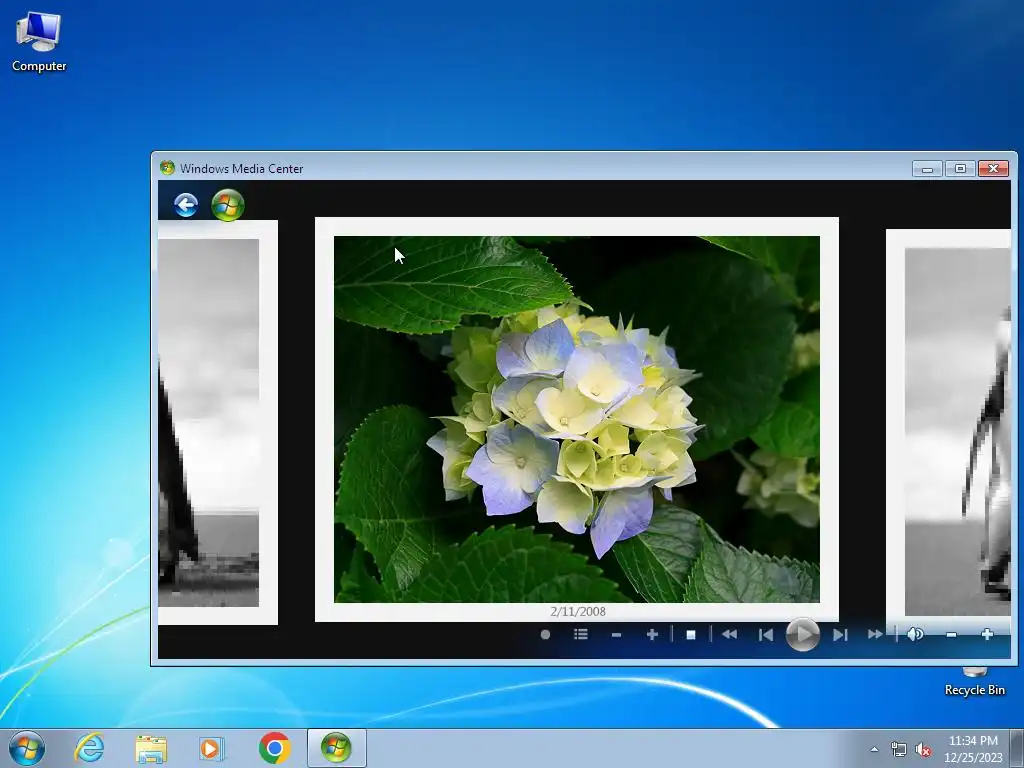Minimize the Windows Media Center window
The width and height of the screenshot is (1024, 768).
927,168
